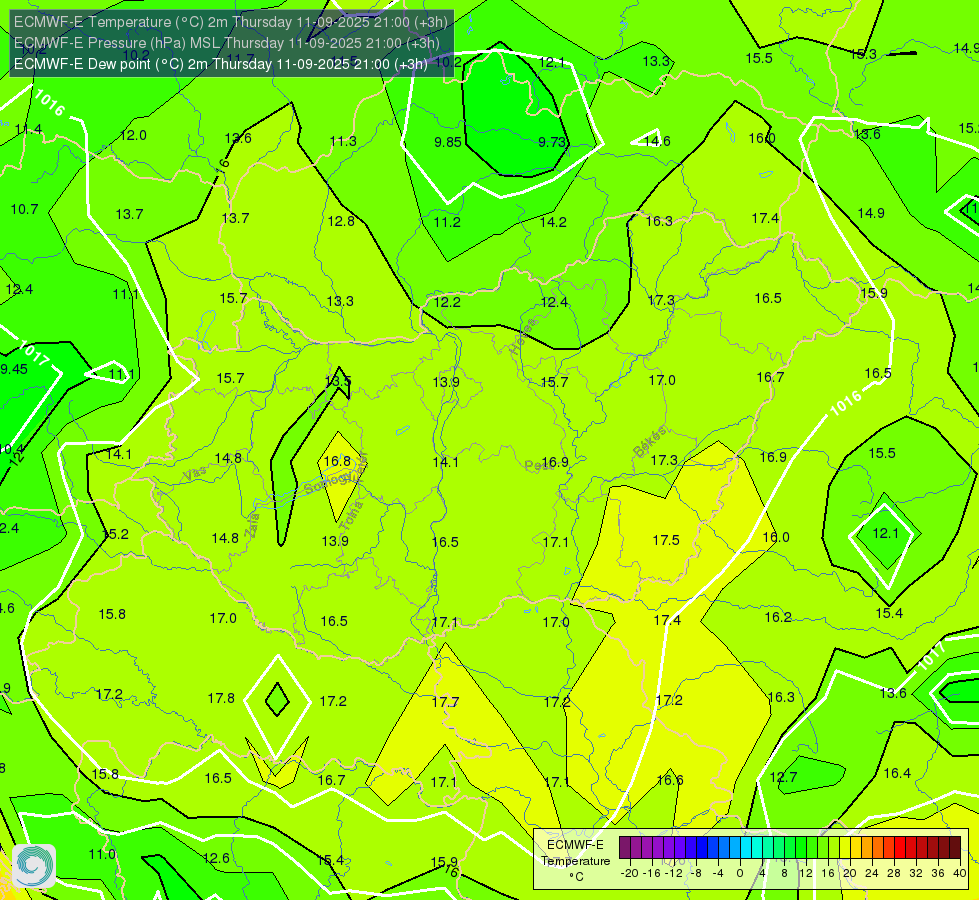Viewport: 979px width, 900px height.
Task: Click the 11.0 temperature value
Action: (x=102, y=854)
